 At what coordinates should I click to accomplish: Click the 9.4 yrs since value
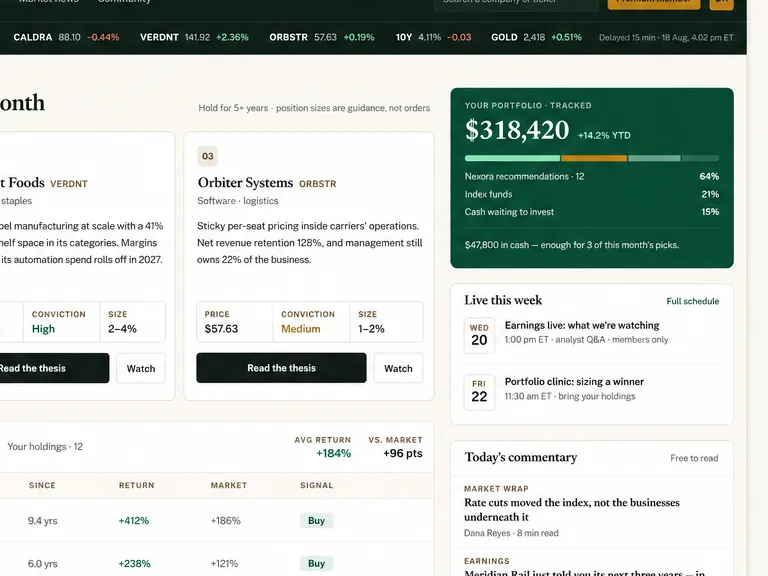43,521
